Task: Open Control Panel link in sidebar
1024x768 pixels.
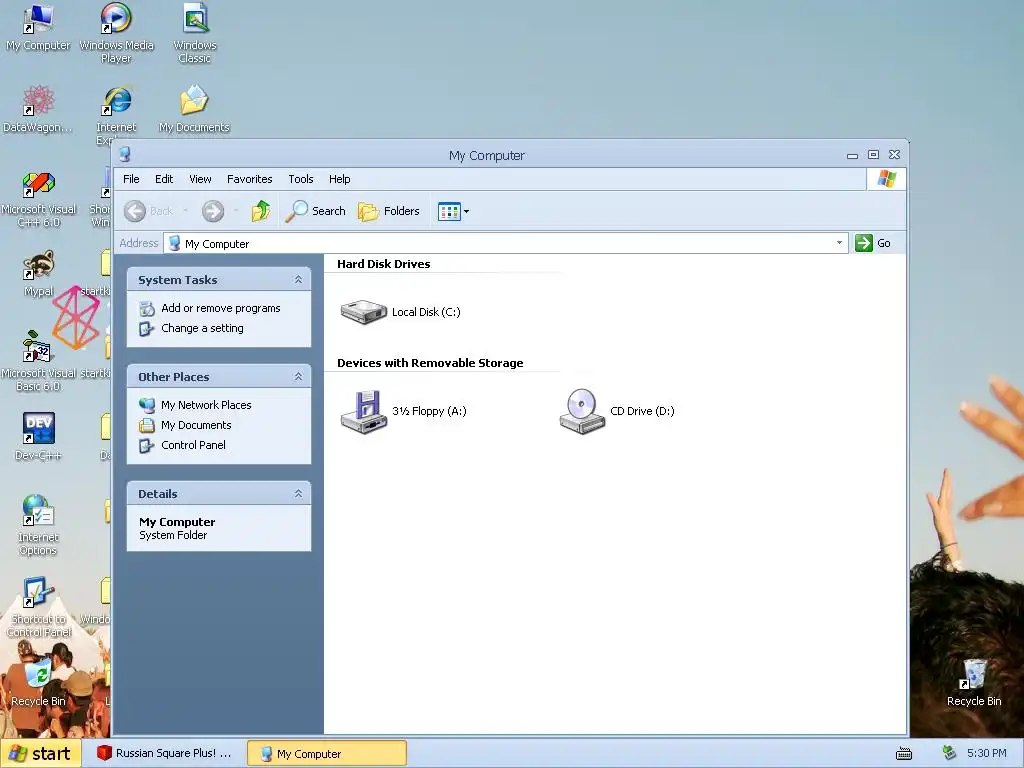Action: (x=193, y=445)
